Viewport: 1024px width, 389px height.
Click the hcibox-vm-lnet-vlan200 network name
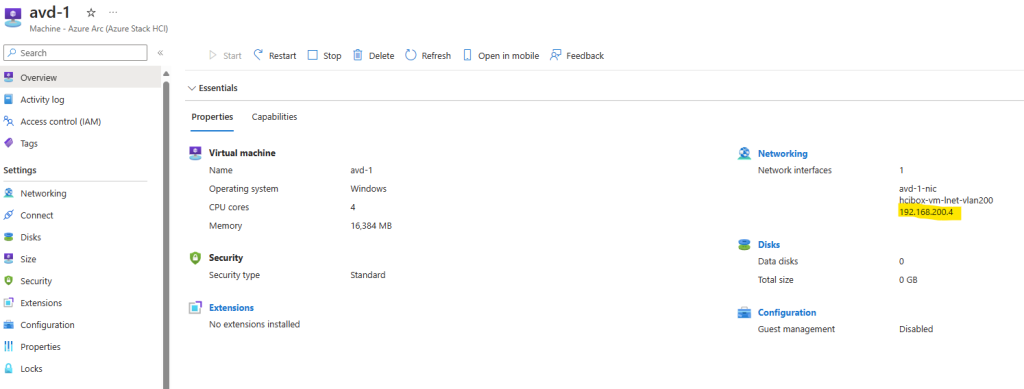(946, 200)
